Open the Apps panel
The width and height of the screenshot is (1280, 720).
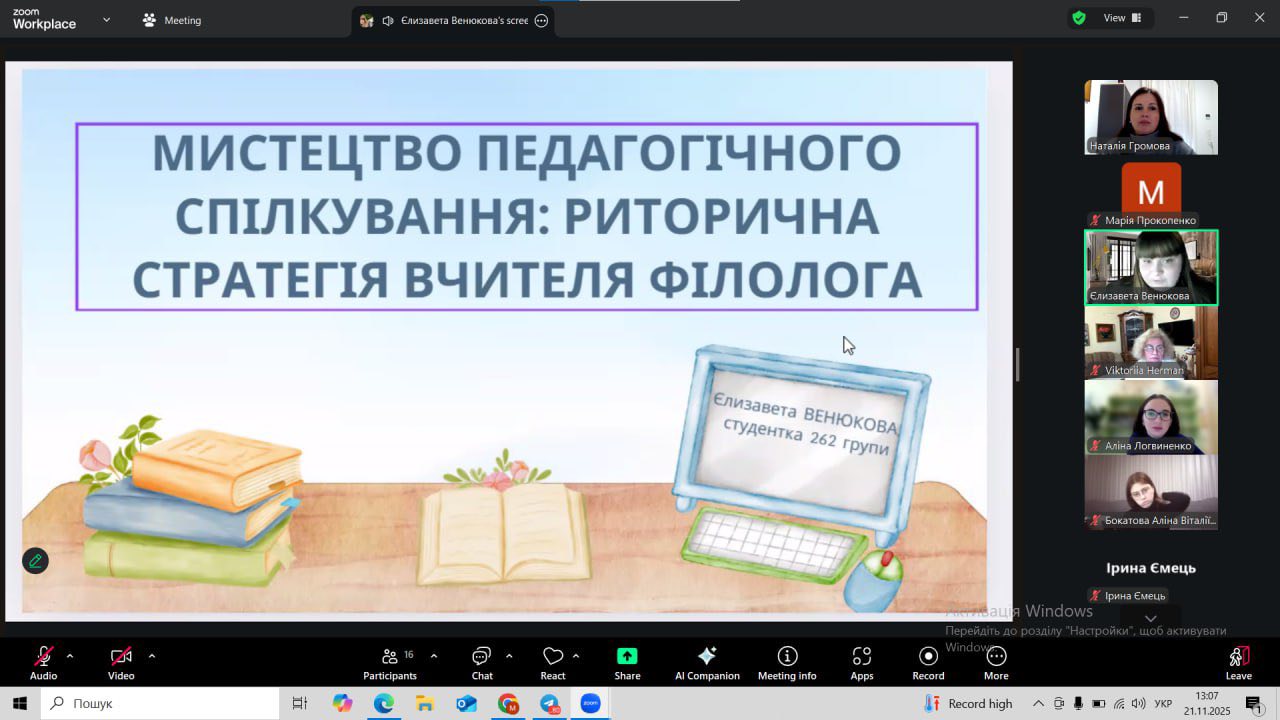pyautogui.click(x=862, y=662)
